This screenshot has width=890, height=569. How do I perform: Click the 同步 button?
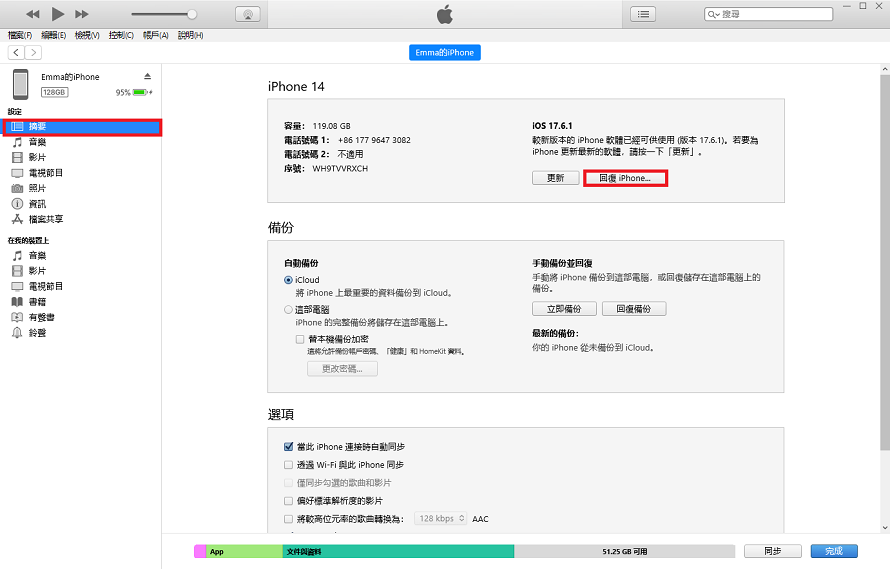(773, 551)
